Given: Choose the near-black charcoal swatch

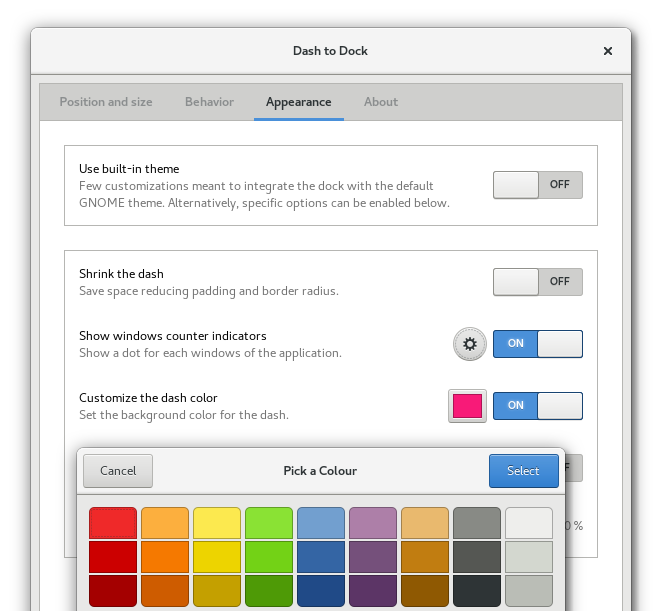Looking at the screenshot, I should coord(477,591).
